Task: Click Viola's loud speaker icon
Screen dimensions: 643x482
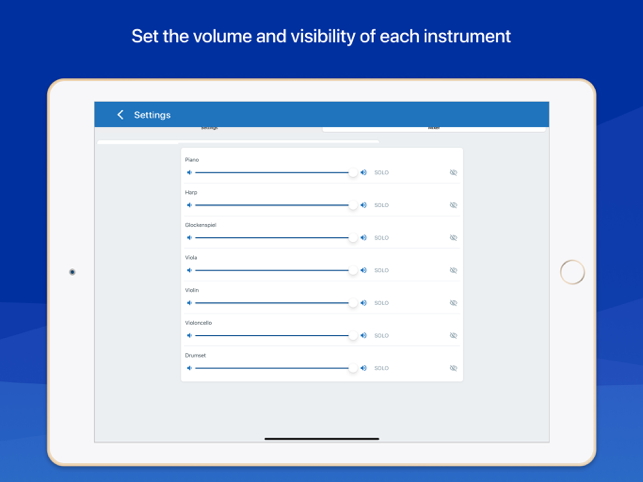Action: [364, 270]
